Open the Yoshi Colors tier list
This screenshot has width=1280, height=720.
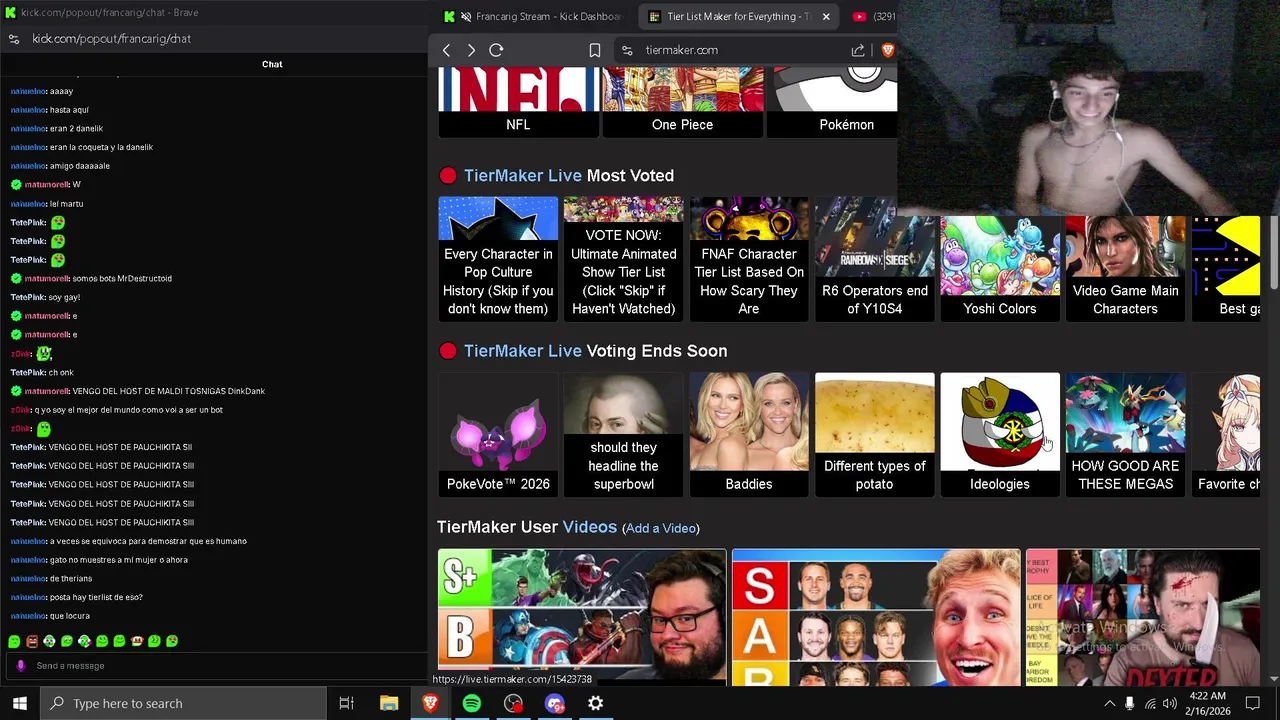[1000, 268]
